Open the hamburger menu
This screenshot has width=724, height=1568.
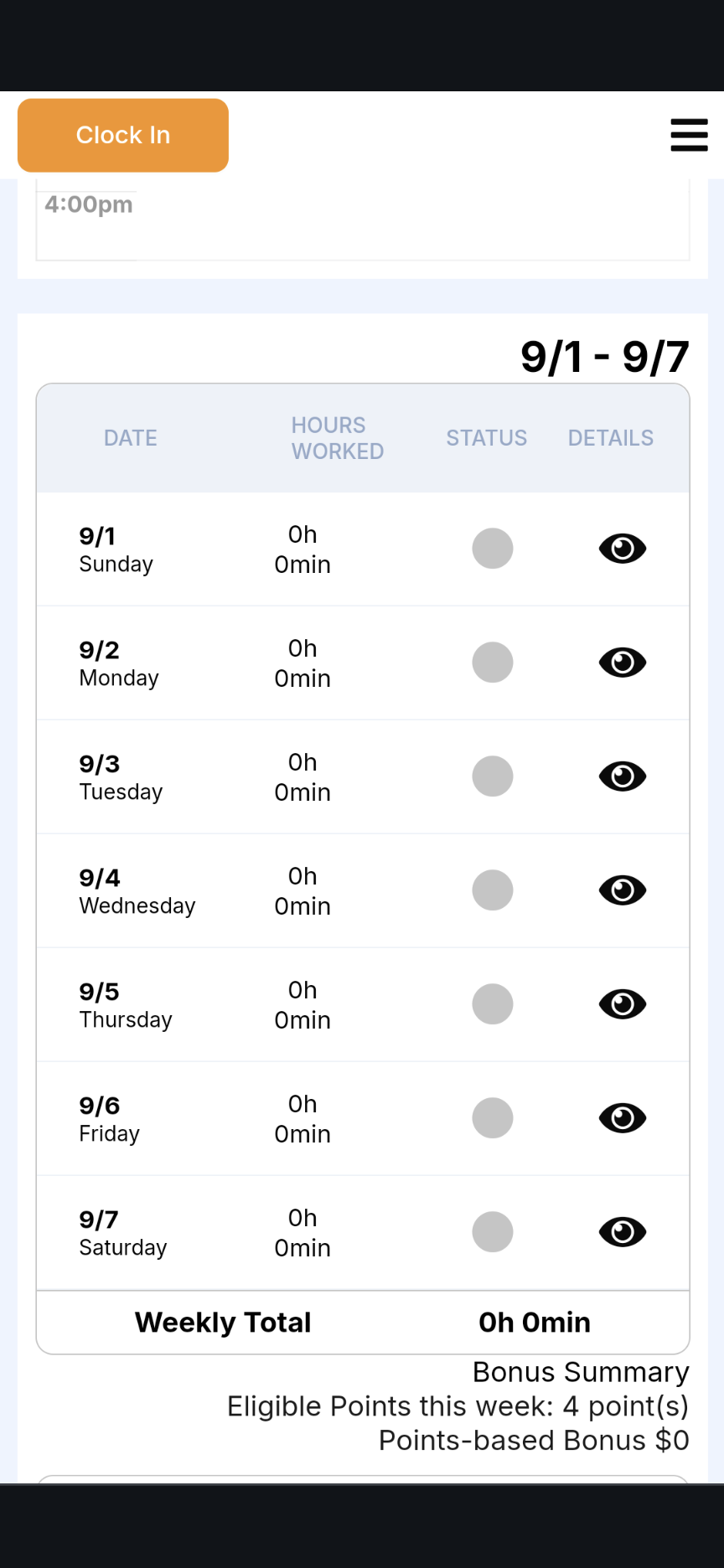(689, 135)
